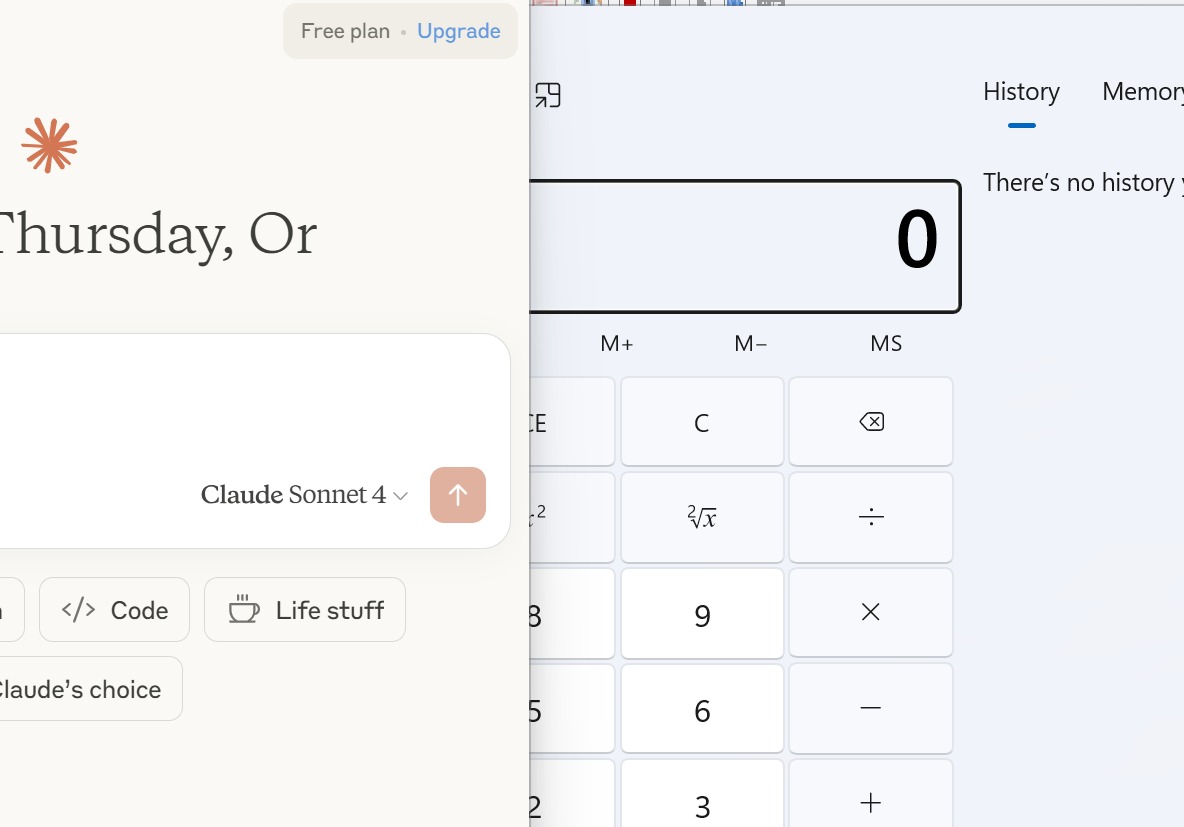The image size is (1184, 827).
Task: Click the Upgrade plan link
Action: click(x=458, y=31)
